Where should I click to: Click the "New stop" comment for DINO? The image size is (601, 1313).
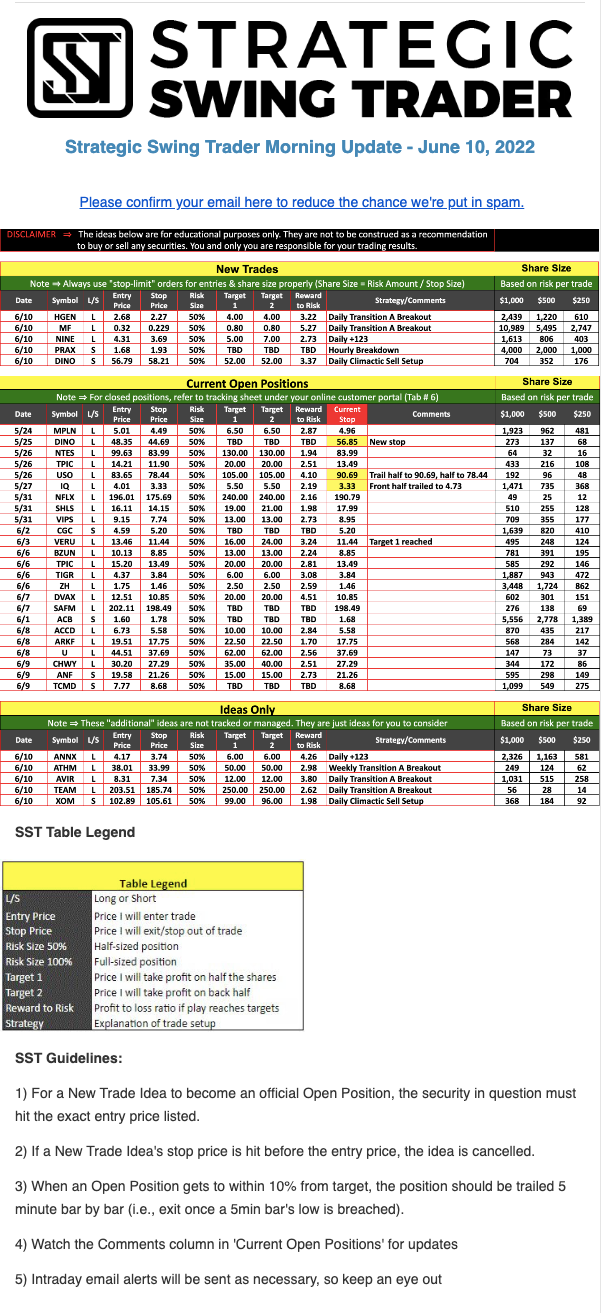point(386,441)
